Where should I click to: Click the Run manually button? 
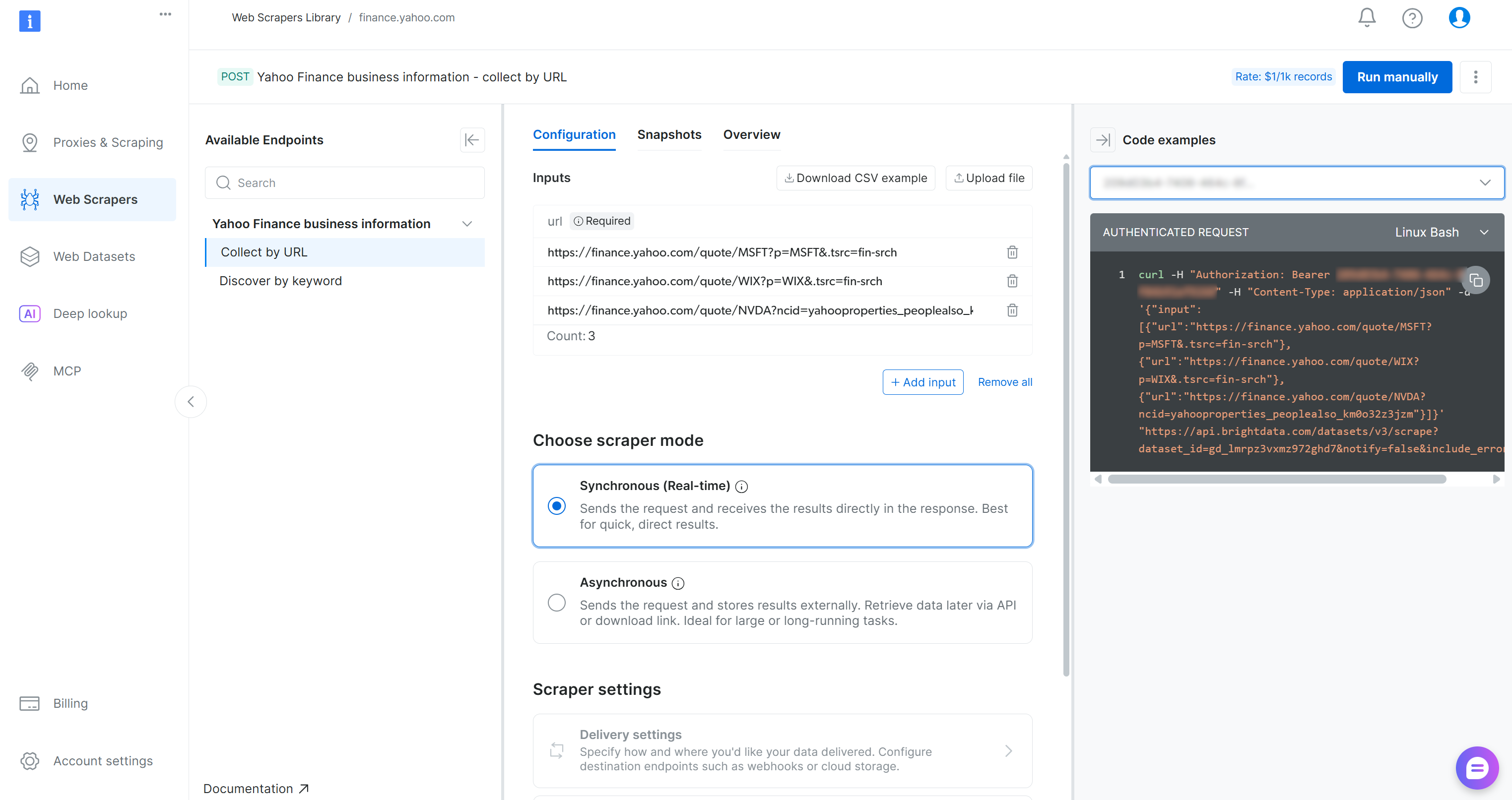tap(1396, 77)
